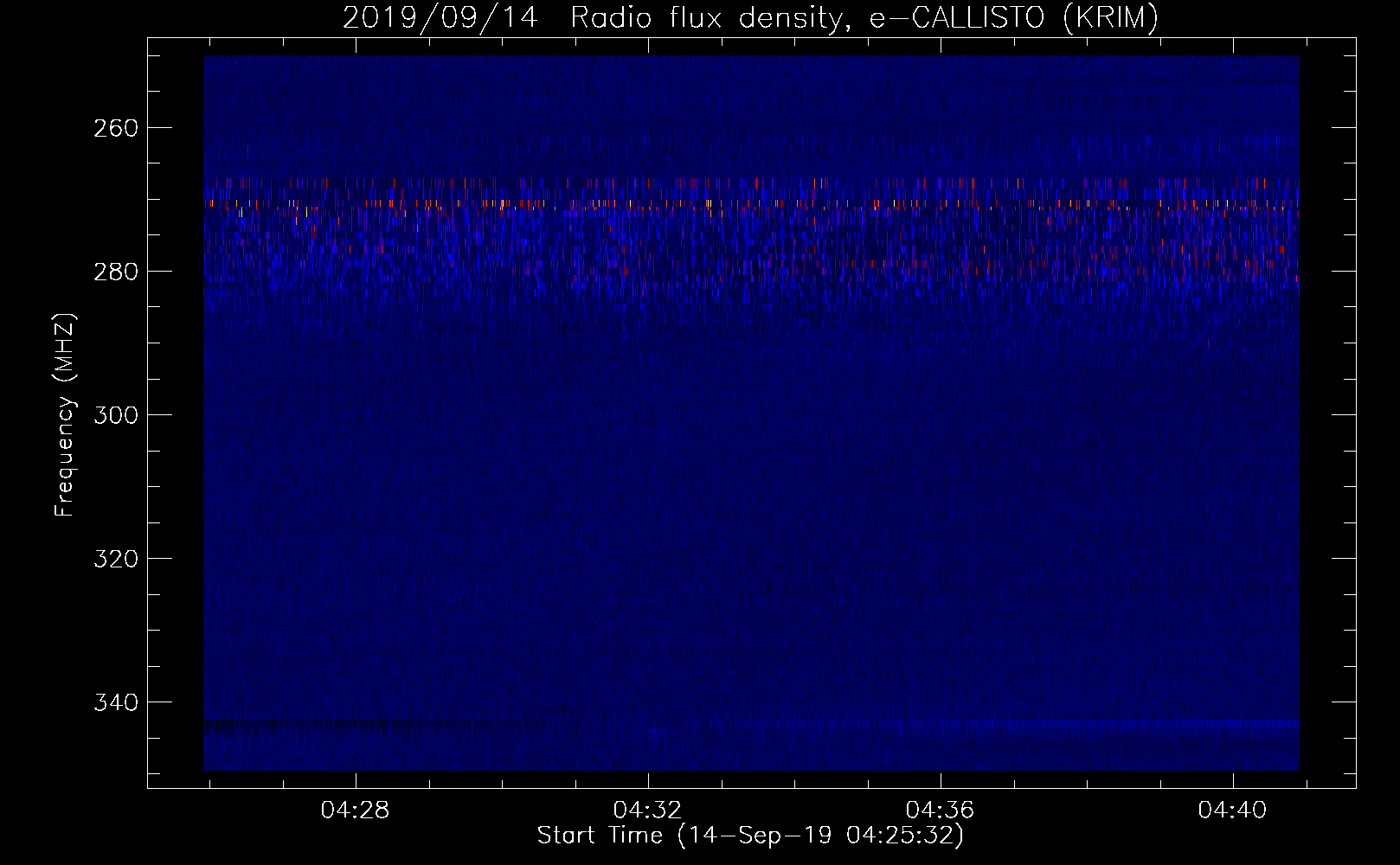Click the 'Start Time (14-Sep-19 04:25:32)' label
This screenshot has height=865, width=1400.
pos(750,836)
